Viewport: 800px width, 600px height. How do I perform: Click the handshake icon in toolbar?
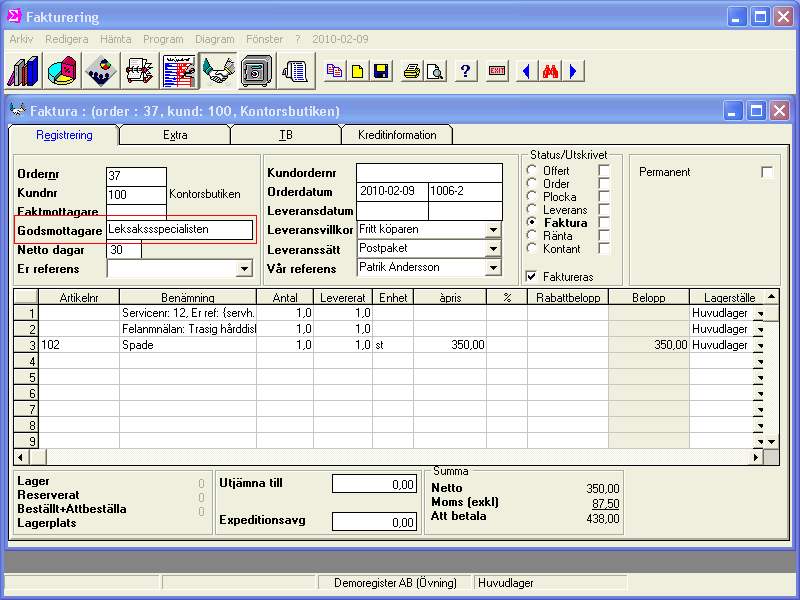click(217, 72)
